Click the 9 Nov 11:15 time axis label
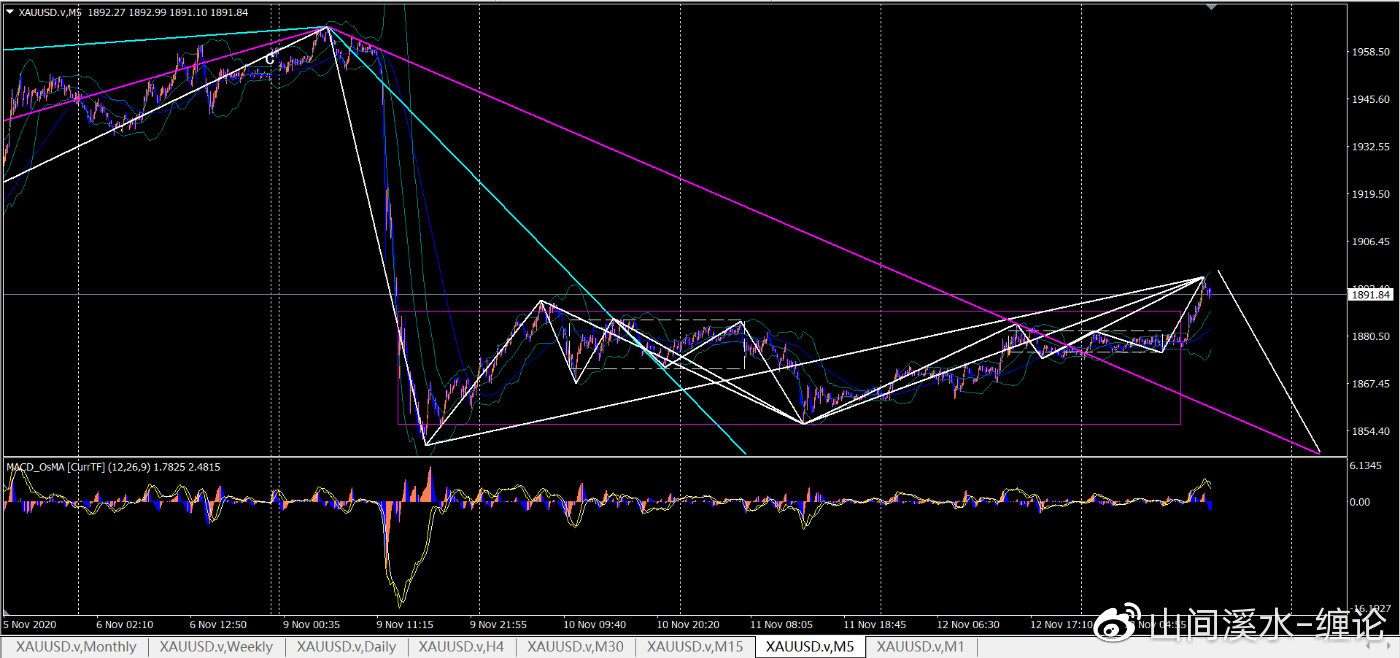Image resolution: width=1400 pixels, height=658 pixels. pyautogui.click(x=407, y=624)
